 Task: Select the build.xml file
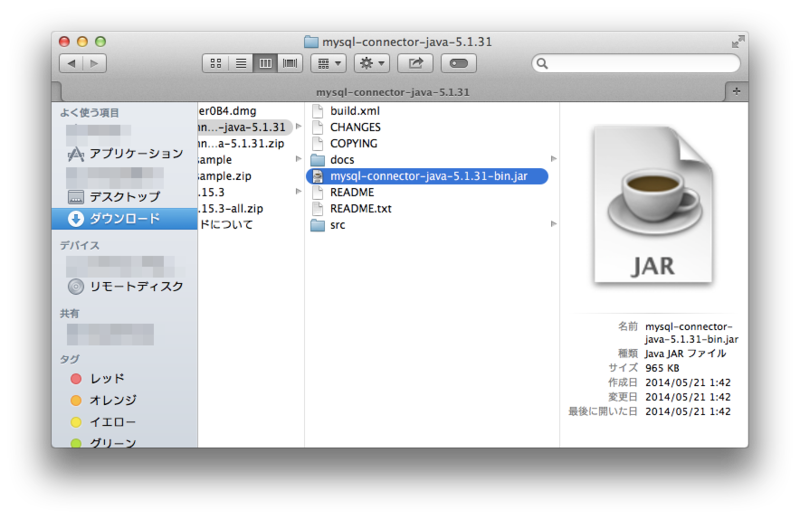click(x=355, y=111)
